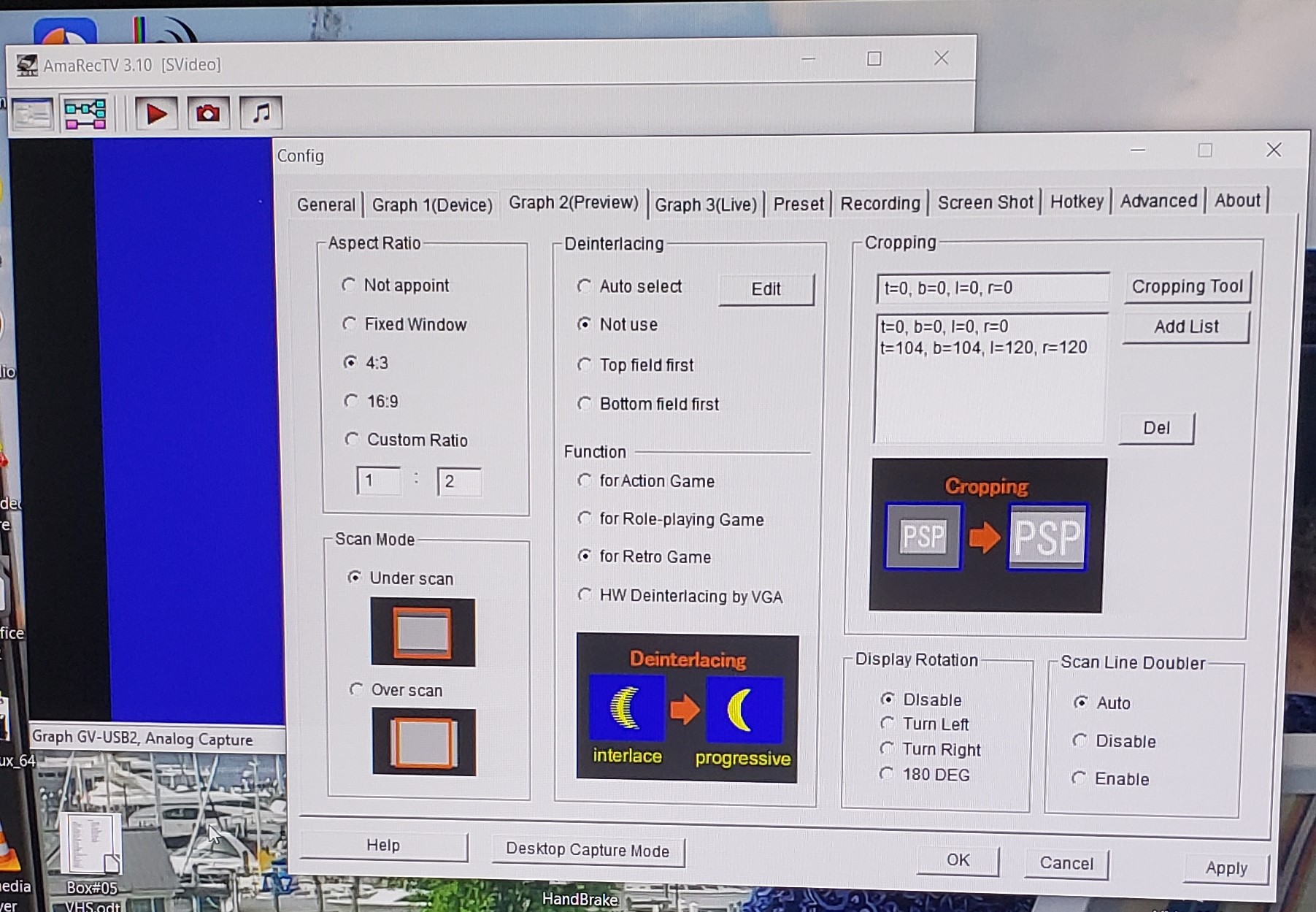Click the first settings panel icon in AmaRecTV toolbar
The image size is (1316, 912).
[x=32, y=115]
